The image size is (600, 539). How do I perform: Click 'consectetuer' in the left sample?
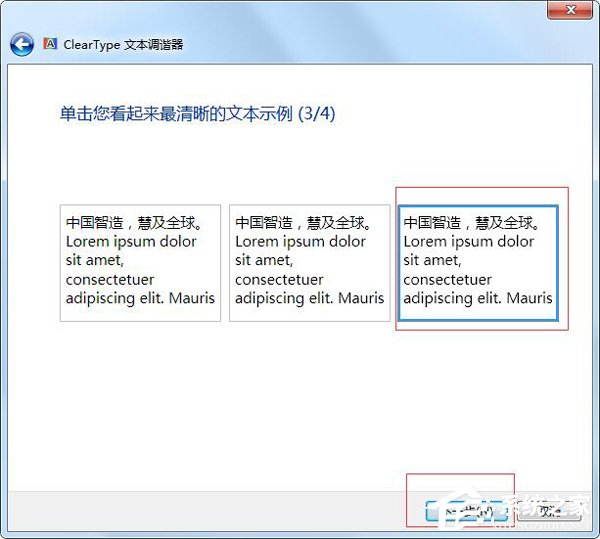(x=110, y=279)
